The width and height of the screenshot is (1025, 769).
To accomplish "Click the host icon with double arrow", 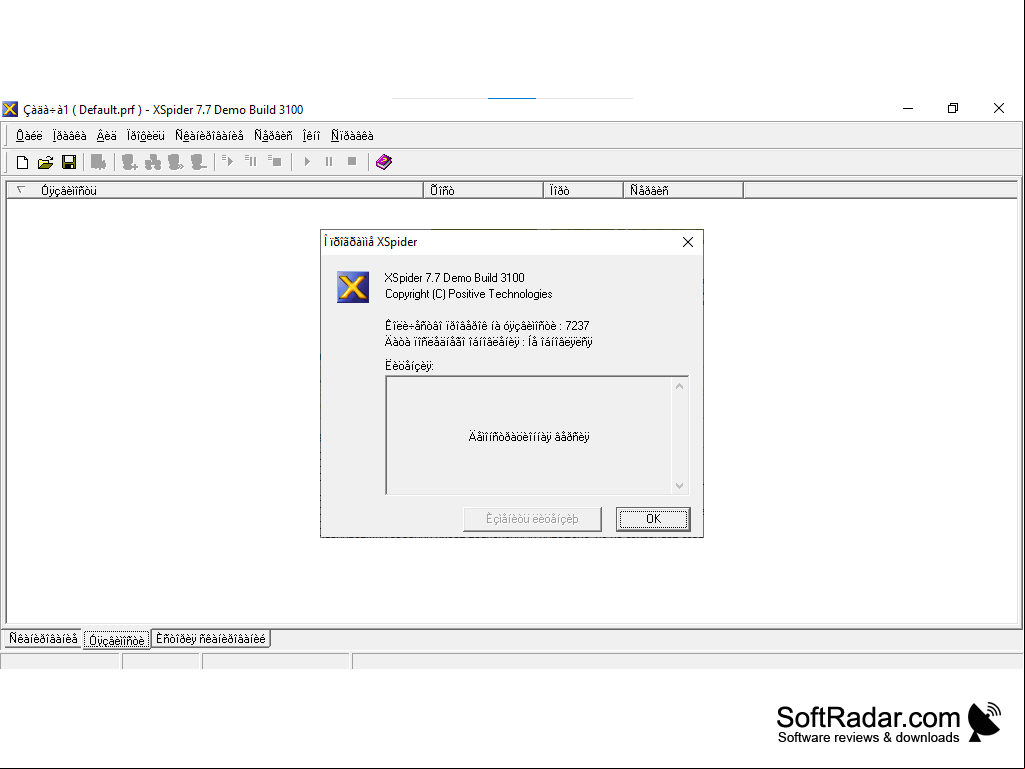I will pos(176,162).
